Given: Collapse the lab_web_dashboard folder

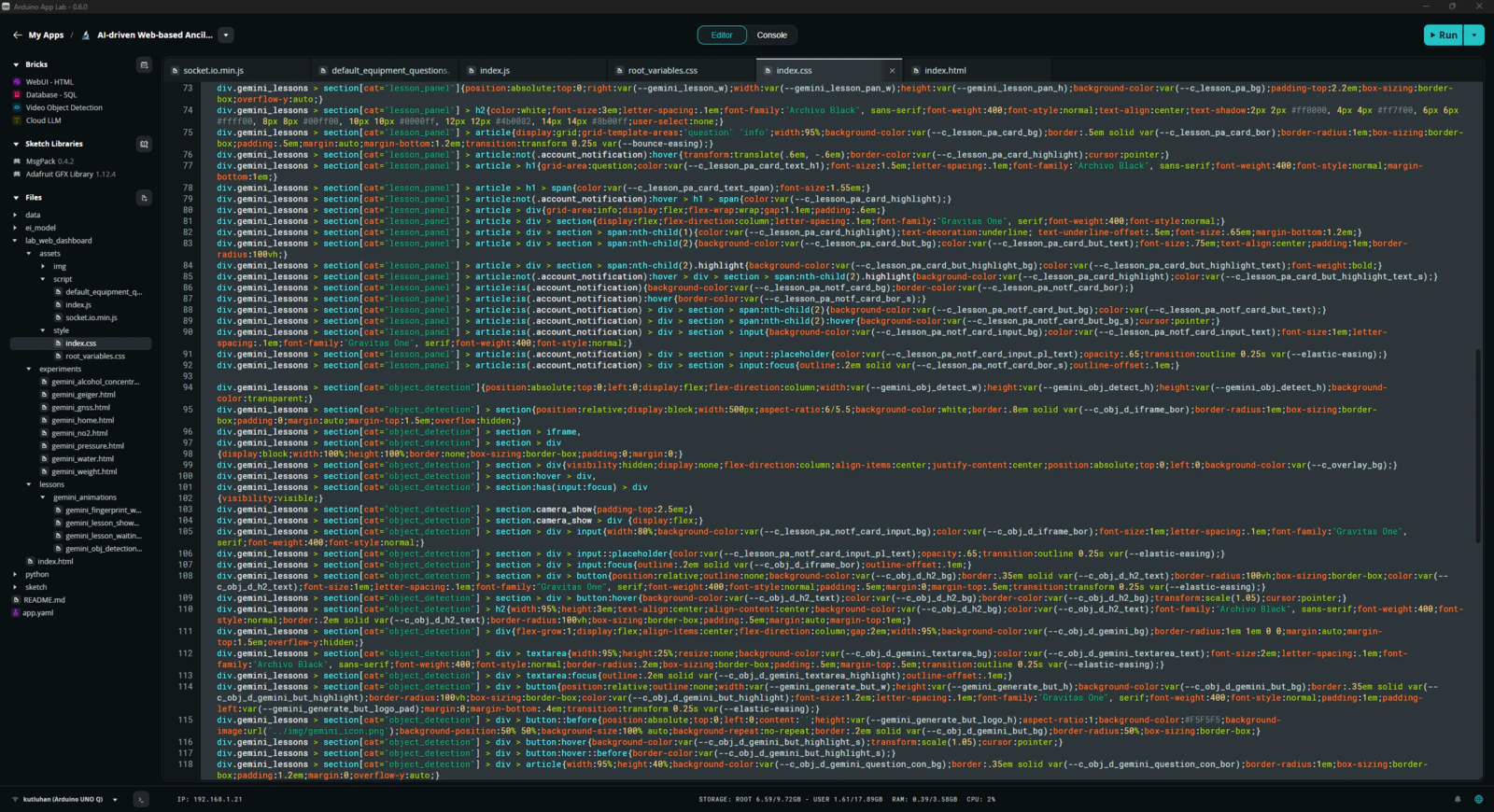Looking at the screenshot, I should [x=16, y=241].
